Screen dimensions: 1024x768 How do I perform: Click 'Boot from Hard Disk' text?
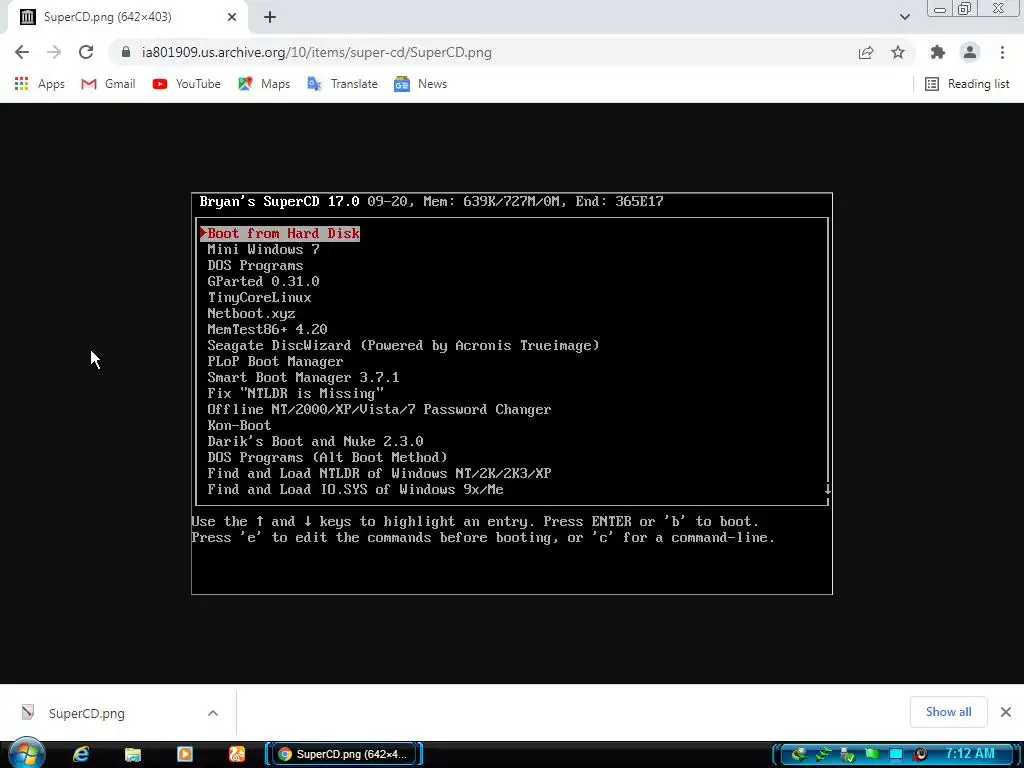click(283, 233)
